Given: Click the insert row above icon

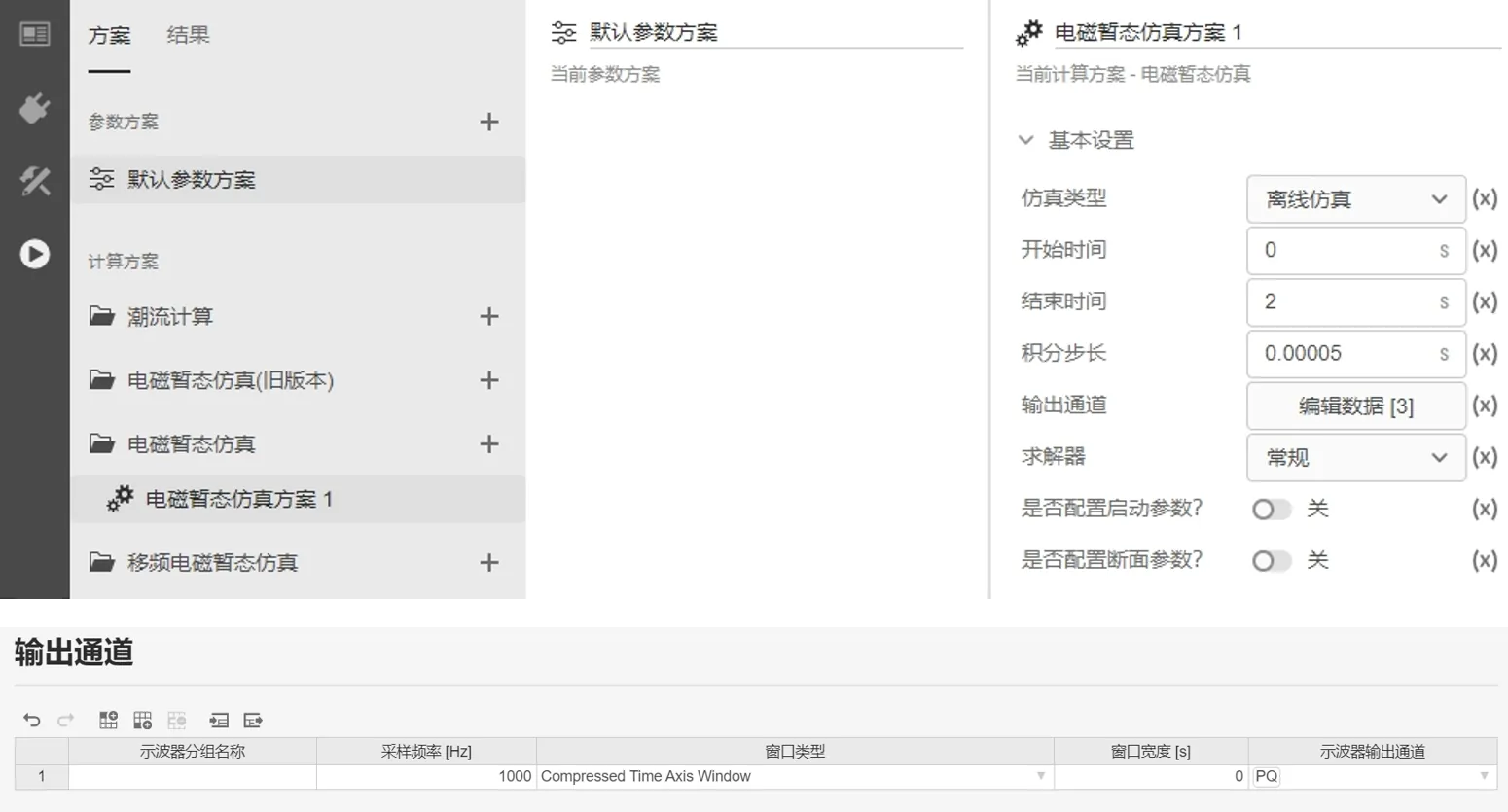Looking at the screenshot, I should (x=107, y=720).
